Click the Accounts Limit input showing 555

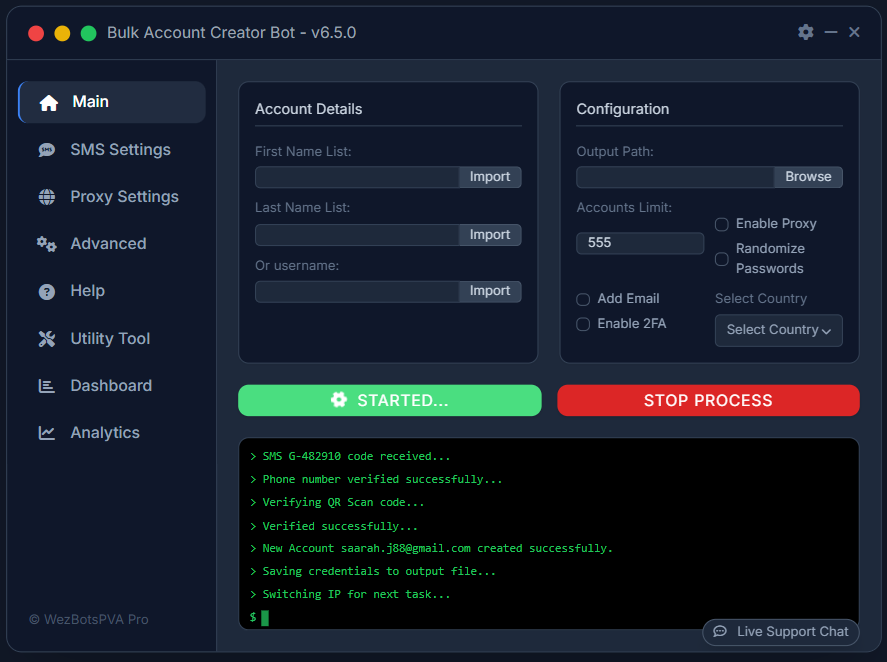tap(639, 243)
